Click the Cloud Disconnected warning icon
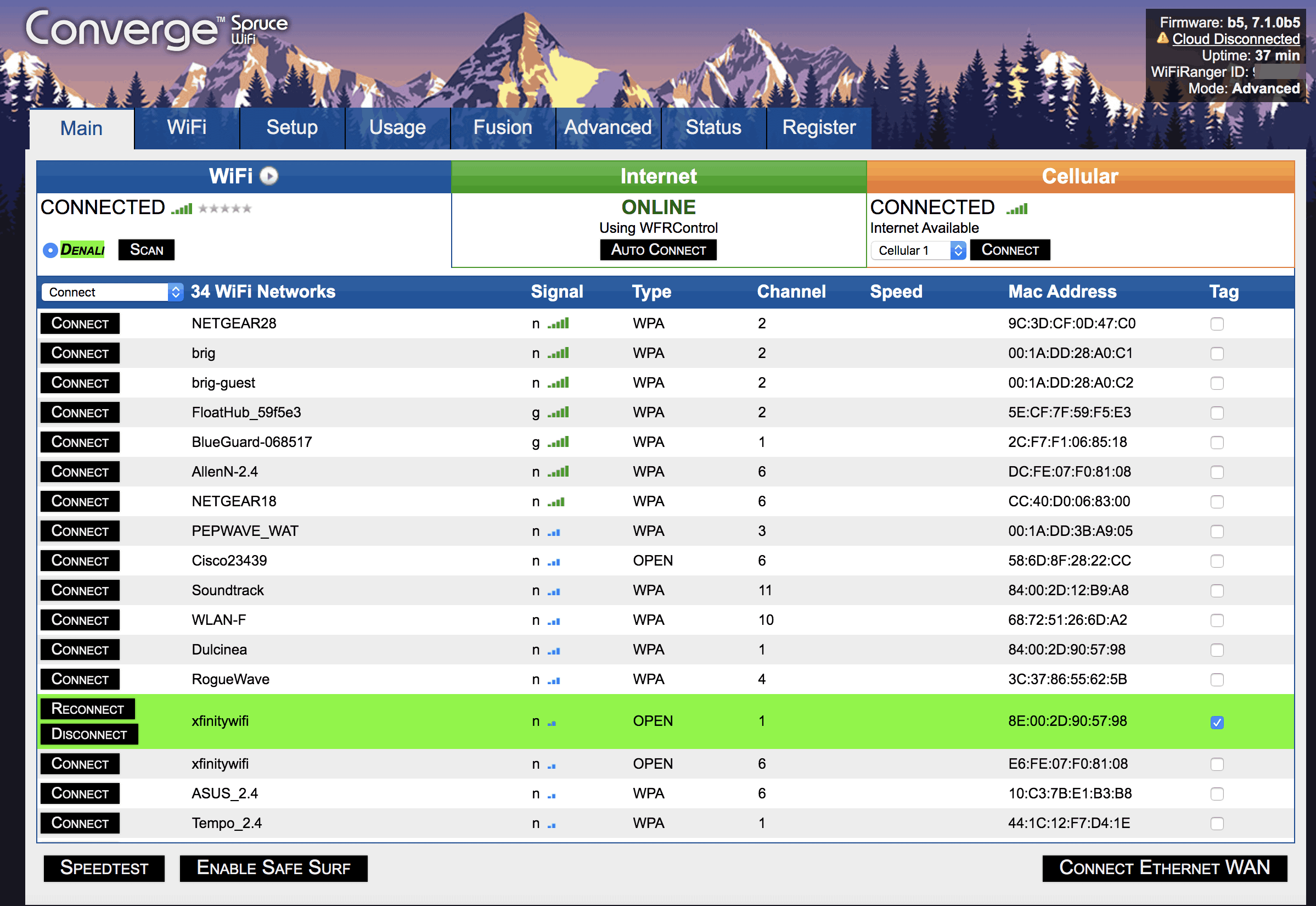The image size is (1316, 906). pos(1163,38)
